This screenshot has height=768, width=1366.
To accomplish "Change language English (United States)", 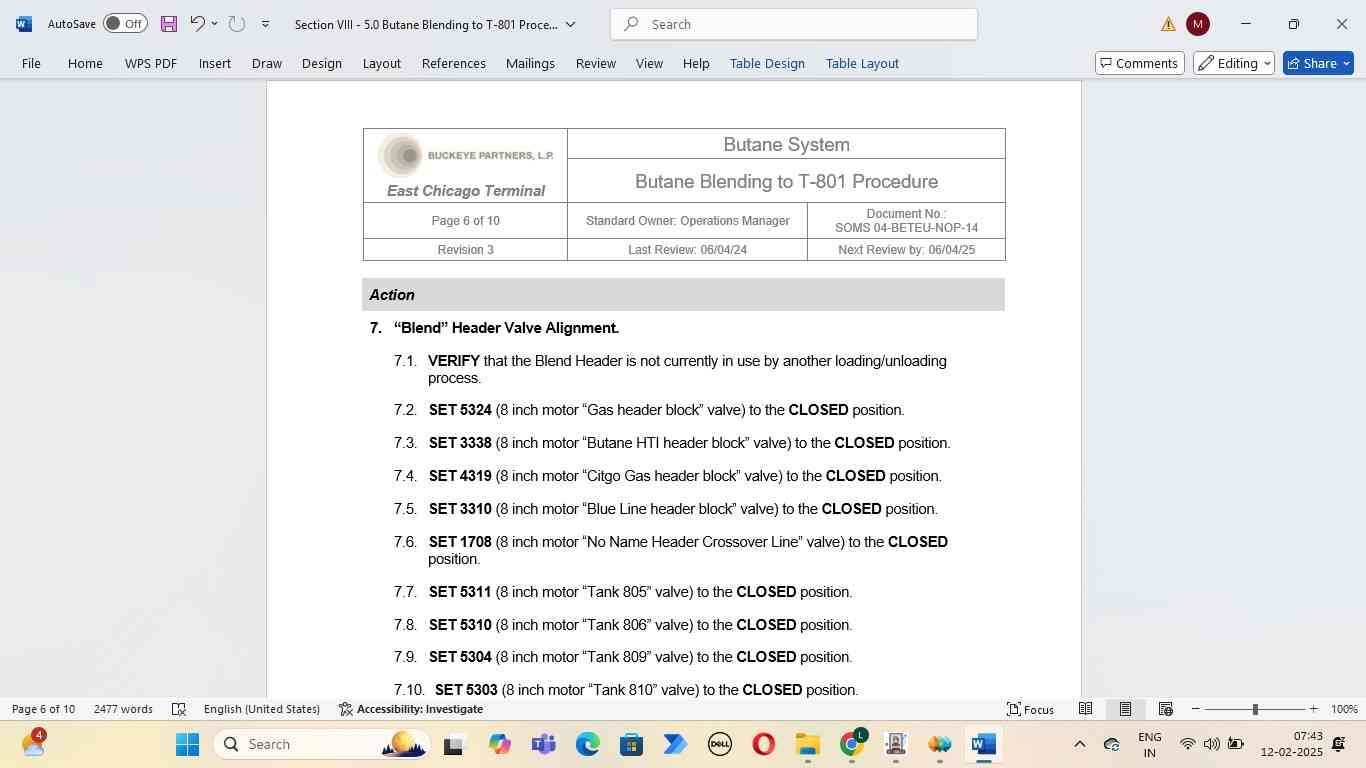I will pos(262,709).
